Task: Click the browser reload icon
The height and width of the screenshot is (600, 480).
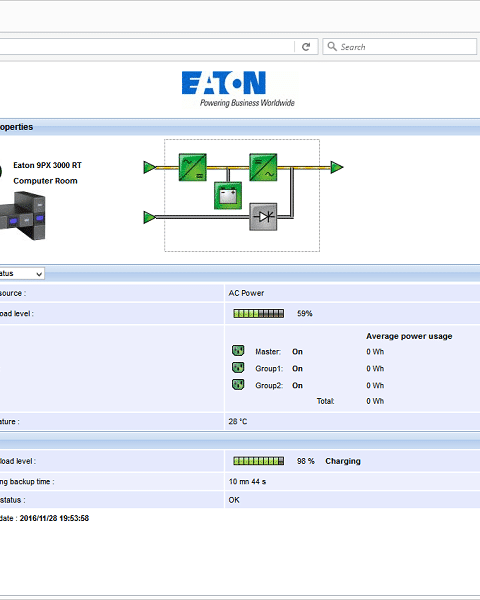Action: pos(306,47)
